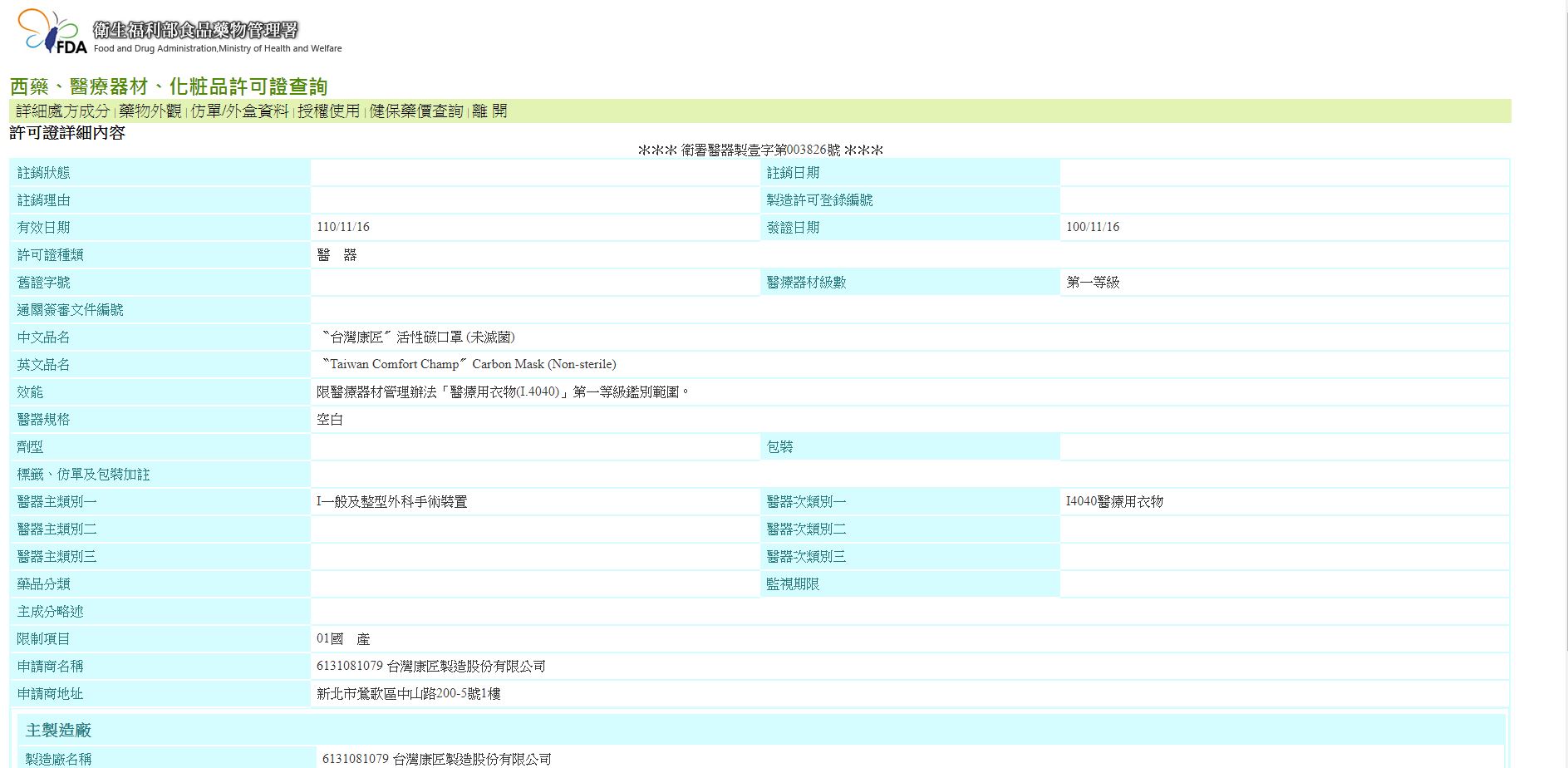This screenshot has width=1568, height=768.
Task: Click the 效能 description text
Action: (x=503, y=392)
